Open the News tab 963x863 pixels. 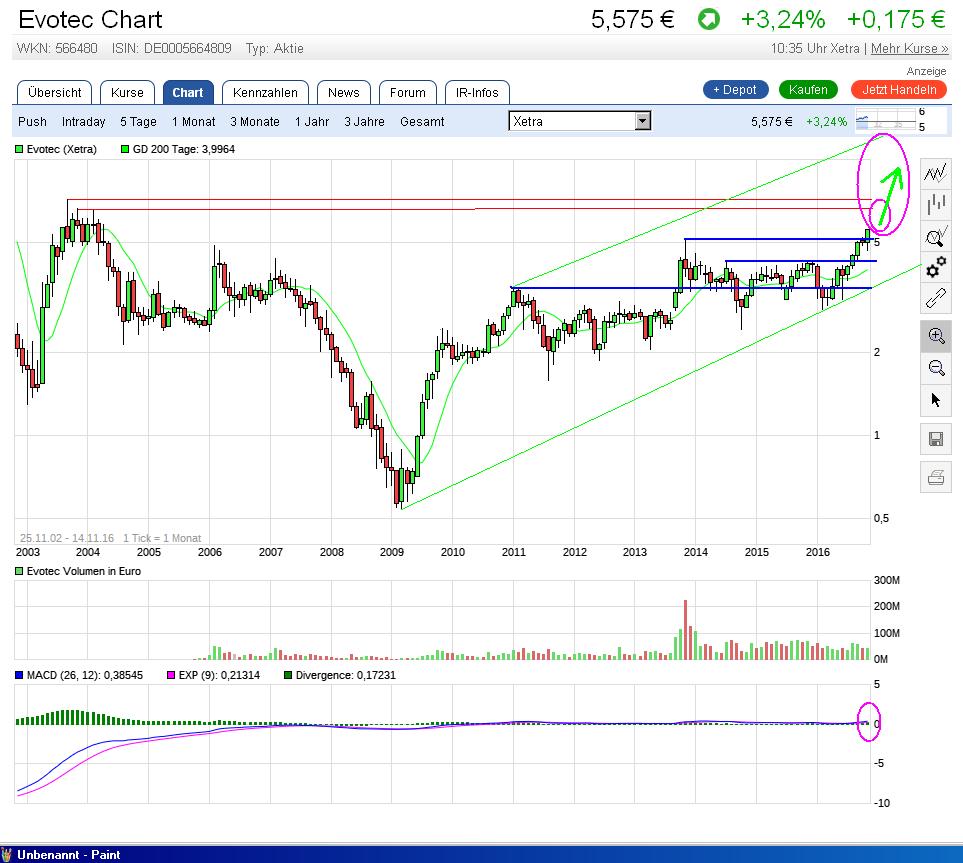point(343,93)
